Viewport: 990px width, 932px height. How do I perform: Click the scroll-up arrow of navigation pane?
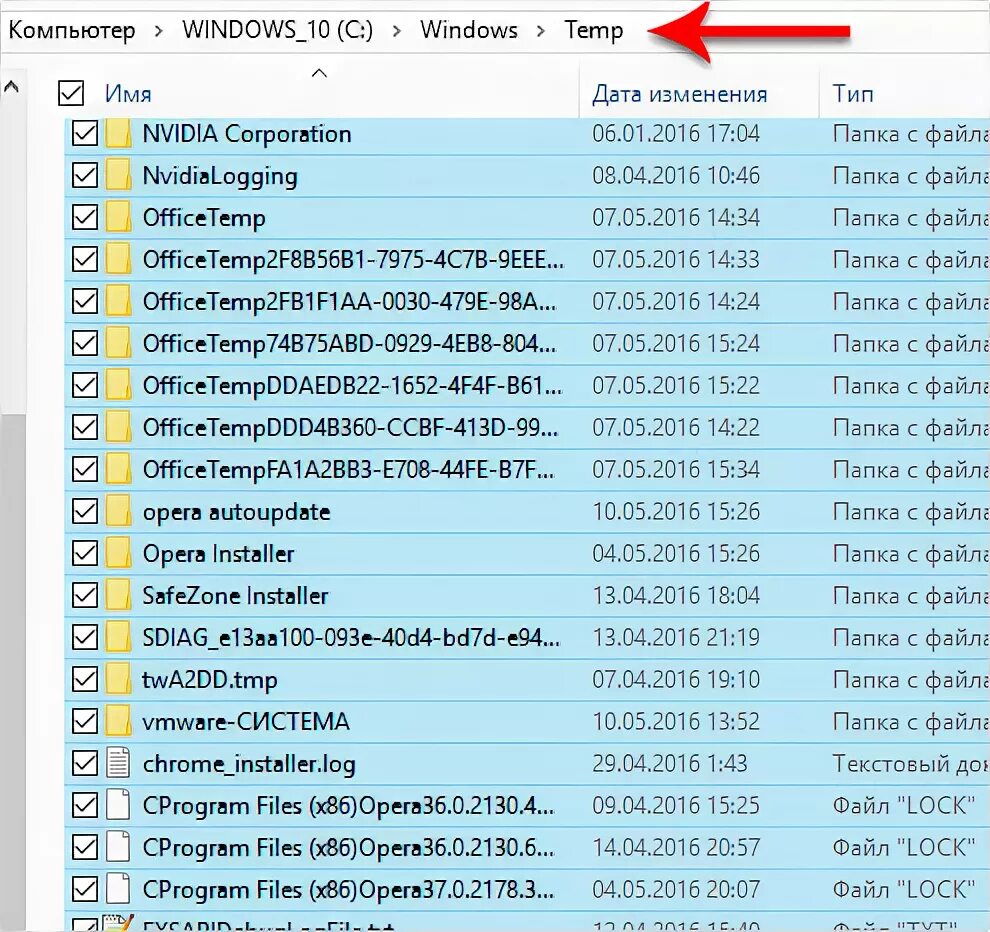click(11, 87)
